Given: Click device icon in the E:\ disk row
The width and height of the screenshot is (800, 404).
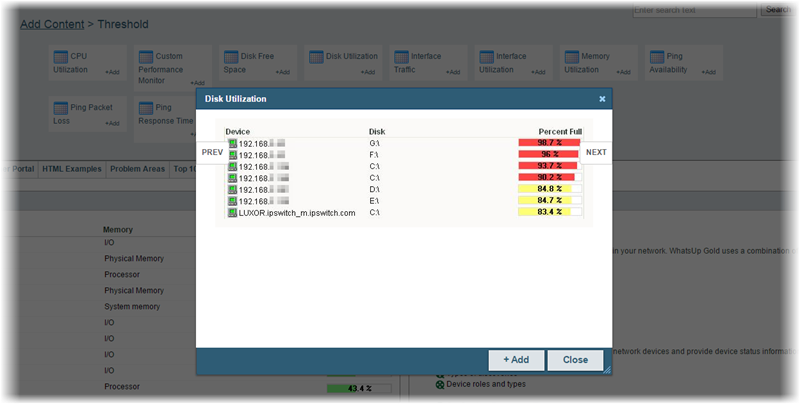Looking at the screenshot, I should coord(233,201).
